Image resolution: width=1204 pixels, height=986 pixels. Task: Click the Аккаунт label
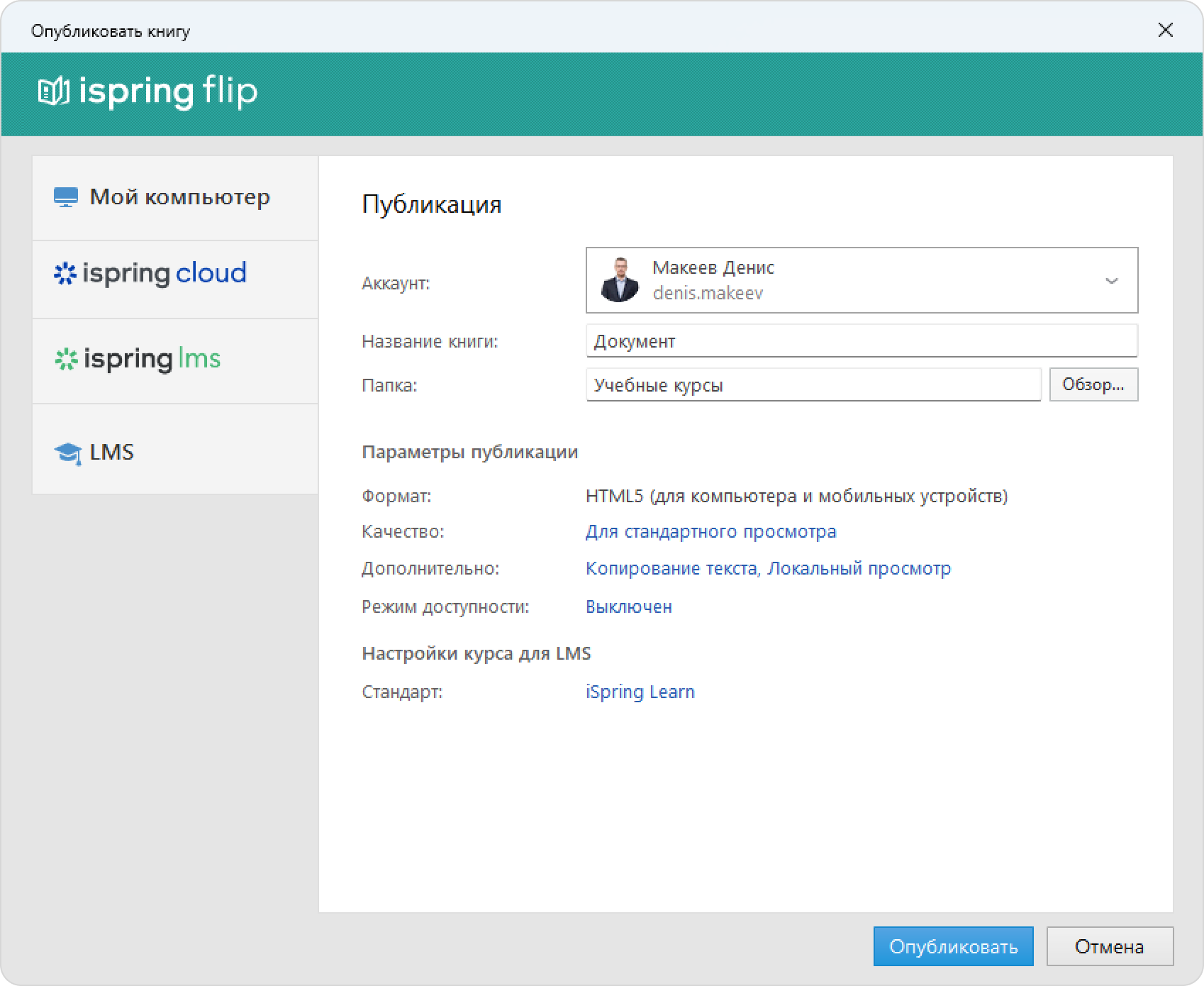[x=396, y=284]
